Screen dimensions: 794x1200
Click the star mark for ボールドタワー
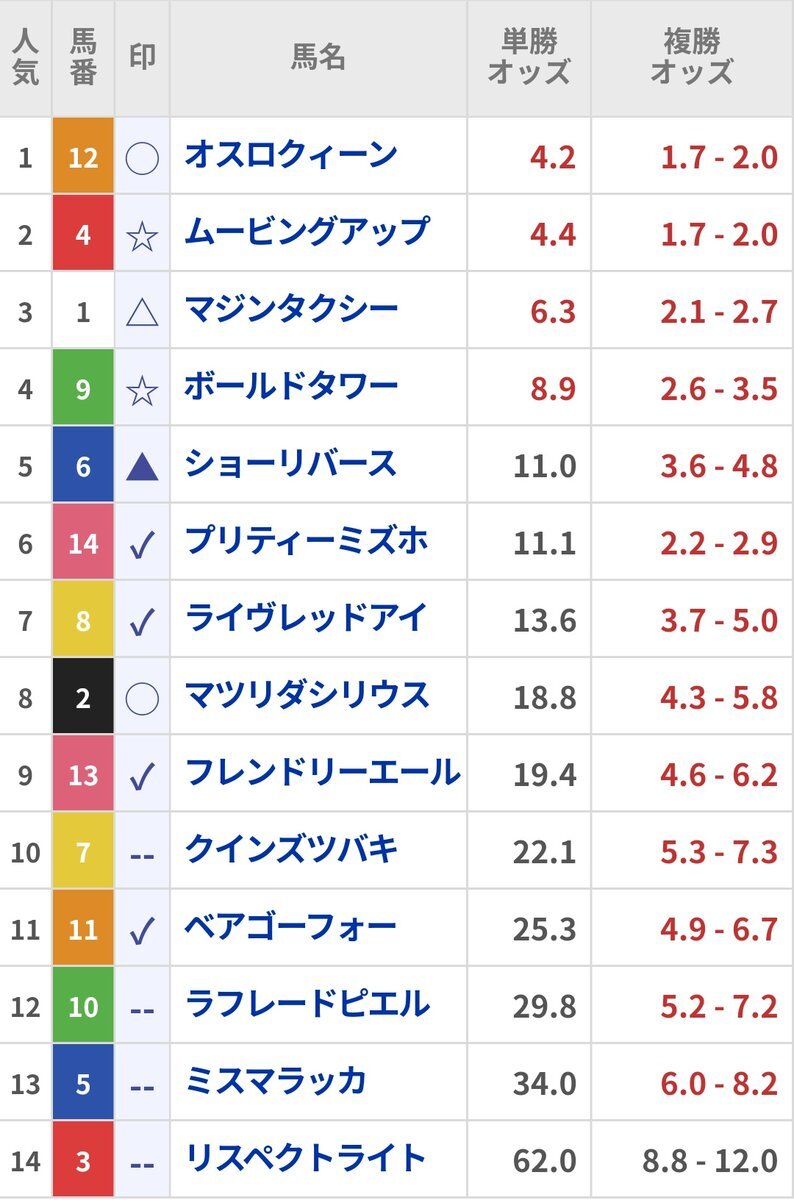[x=142, y=391]
